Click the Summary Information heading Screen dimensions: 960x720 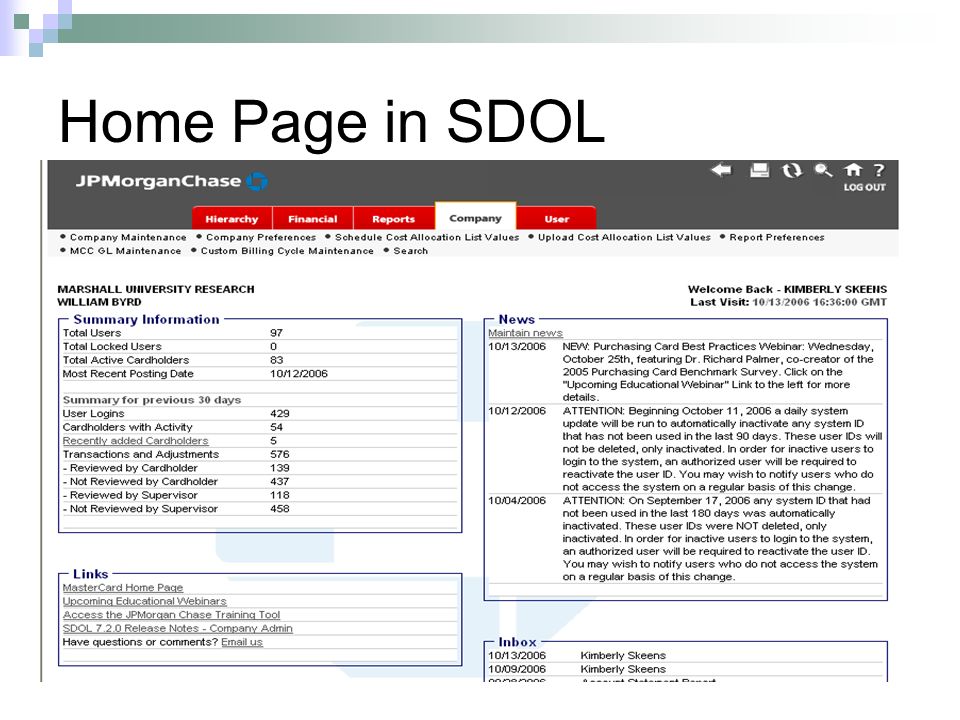[146, 320]
